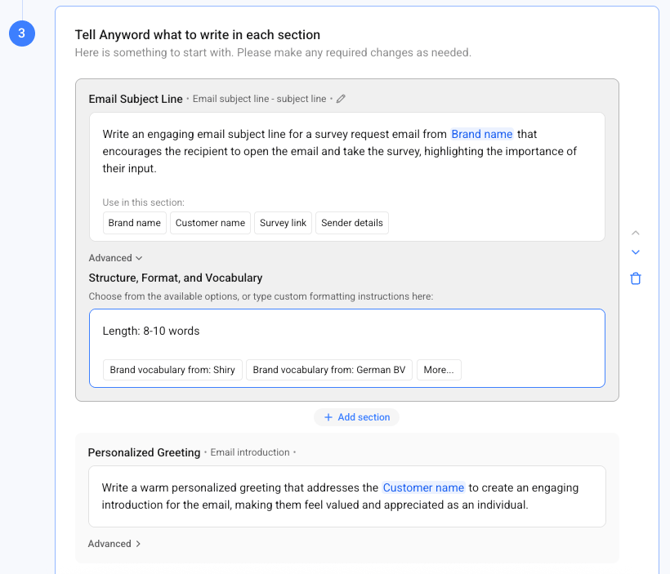Screen dimensions: 670x574
Task: Insert the Sender details variable chip
Action: pos(352,223)
